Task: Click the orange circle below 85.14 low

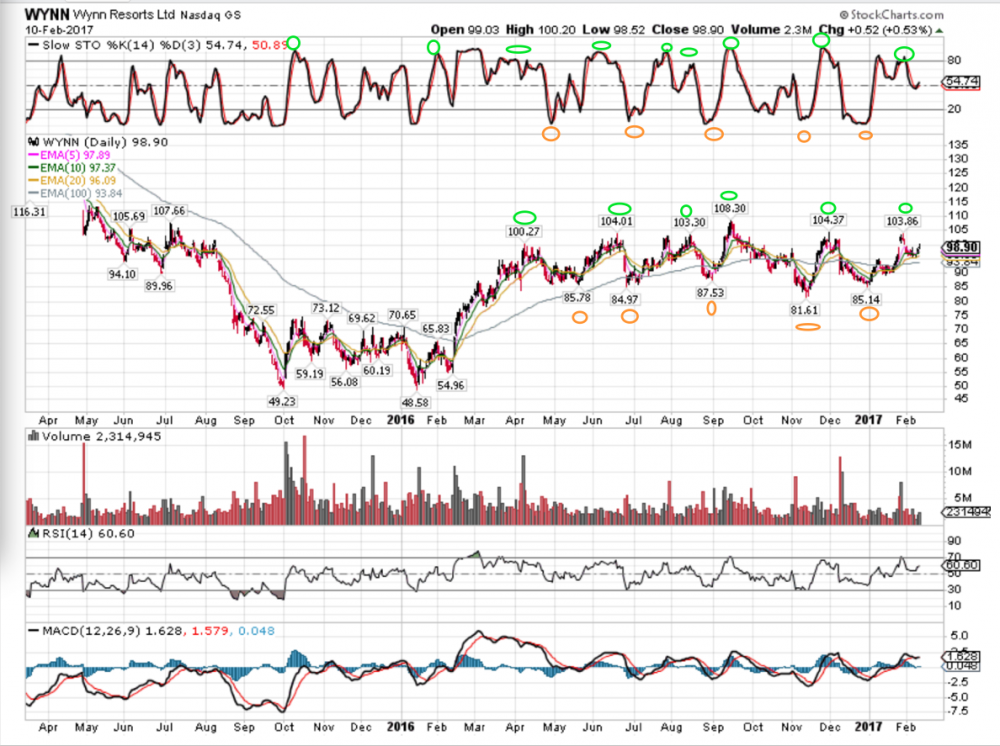Action: [869, 314]
